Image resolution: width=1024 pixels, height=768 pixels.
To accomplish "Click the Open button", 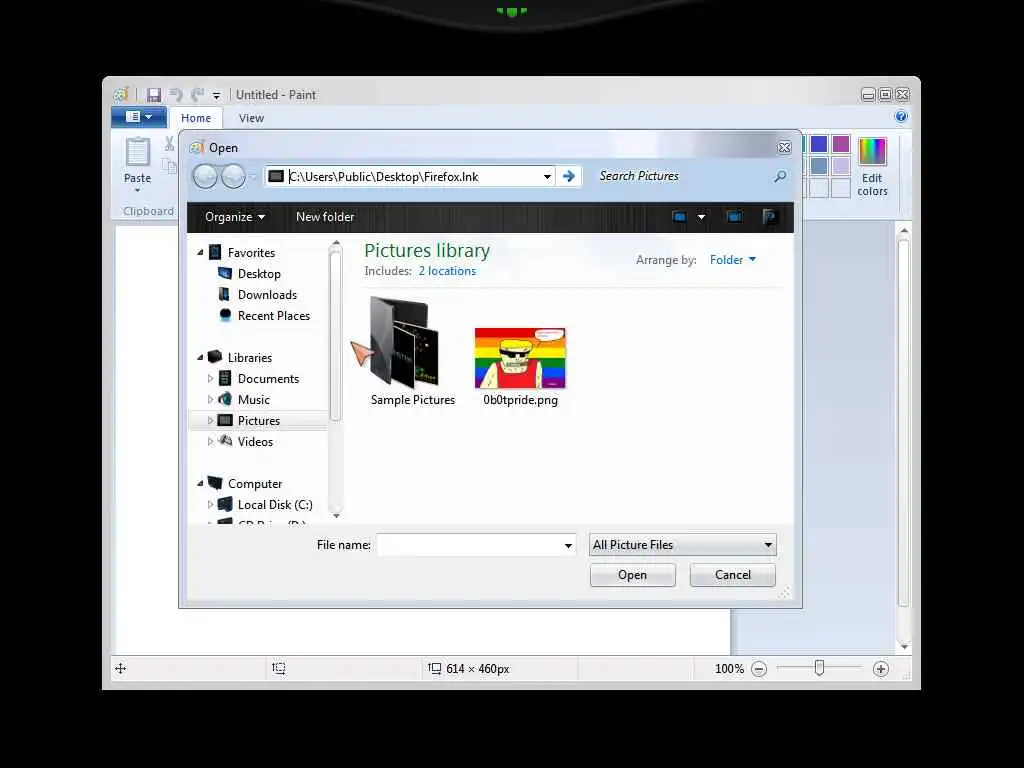I will tap(632, 575).
